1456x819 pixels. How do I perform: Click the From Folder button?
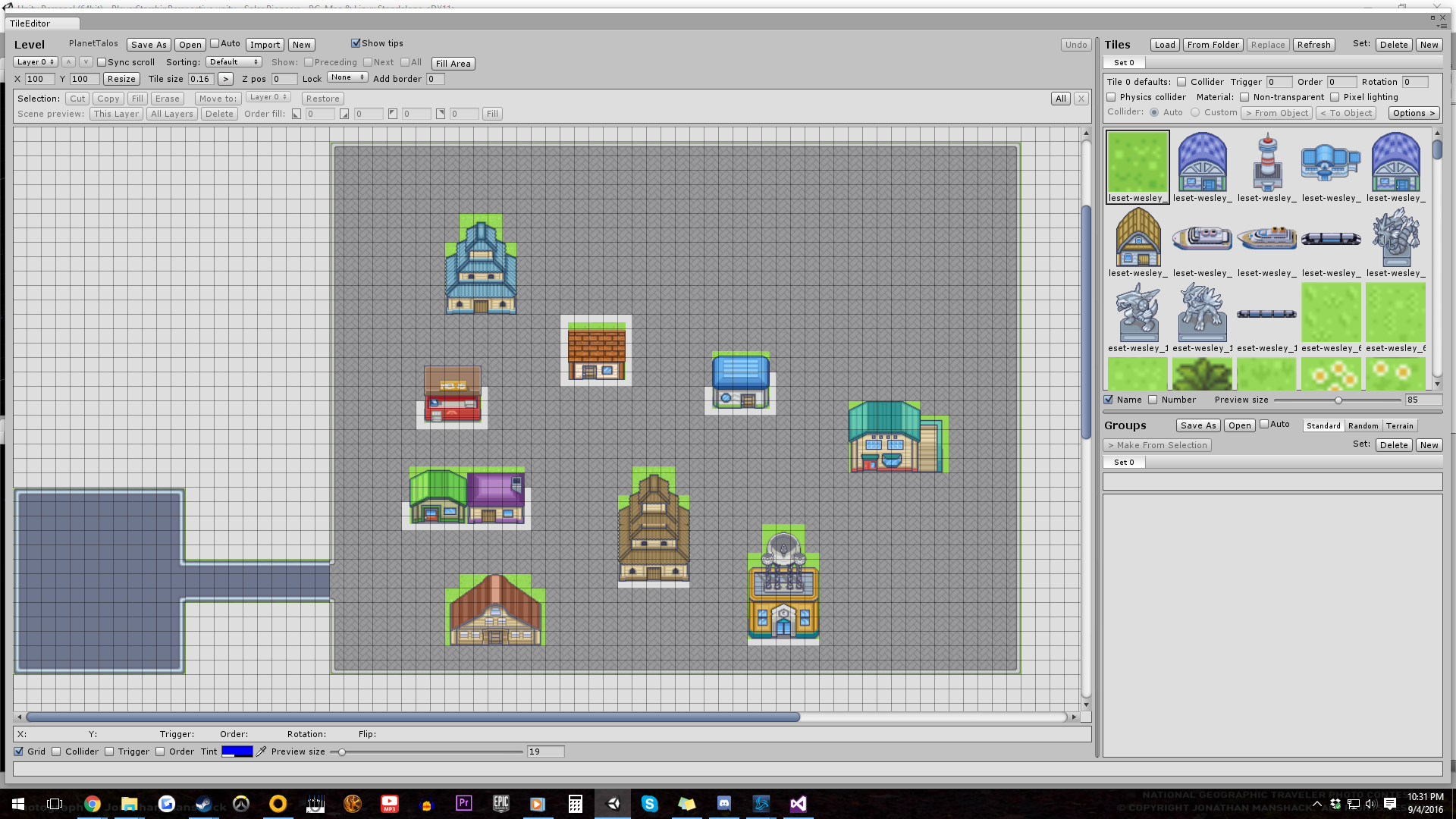(x=1213, y=45)
